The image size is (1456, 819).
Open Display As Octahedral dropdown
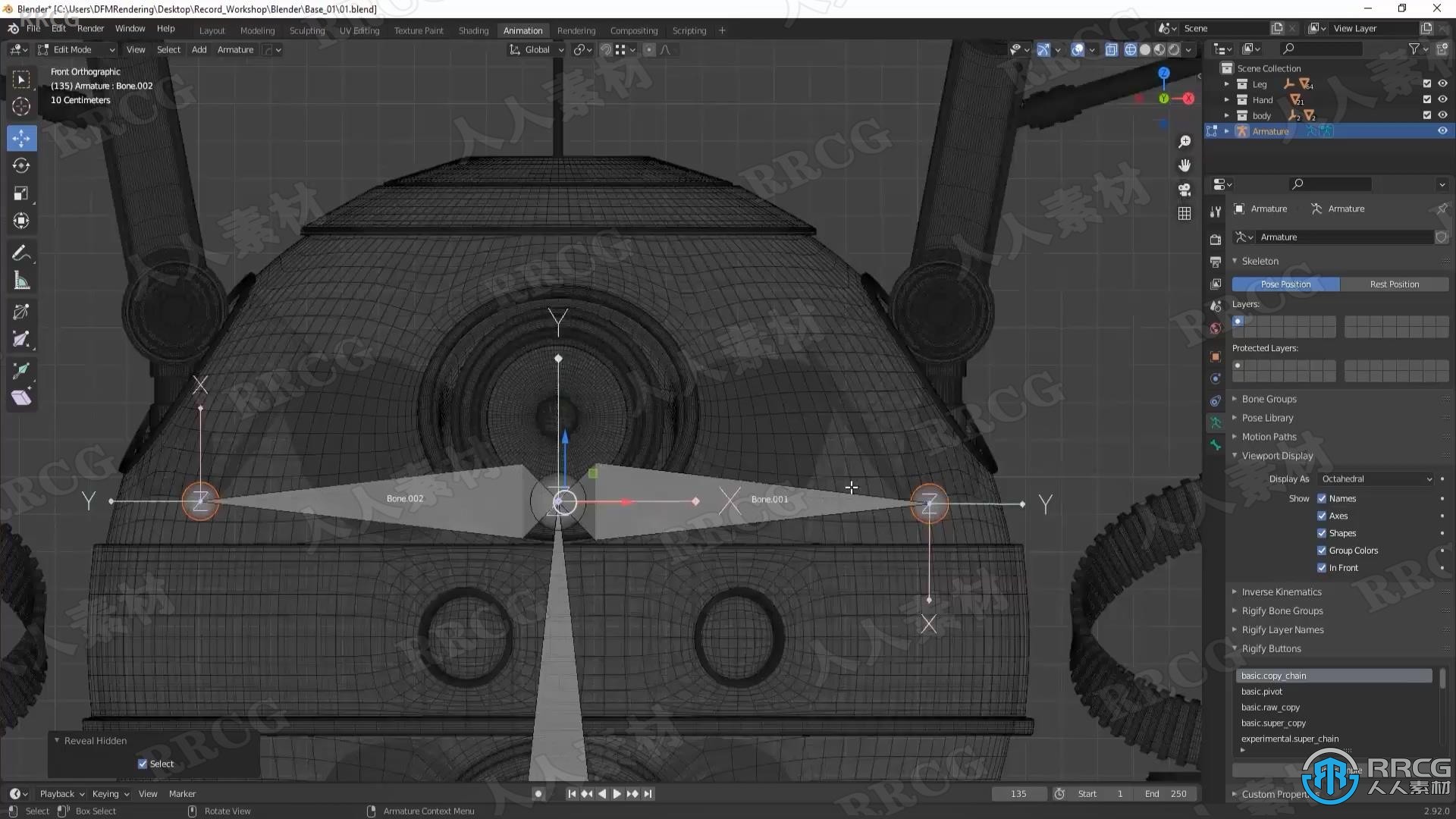pyautogui.click(x=1376, y=479)
